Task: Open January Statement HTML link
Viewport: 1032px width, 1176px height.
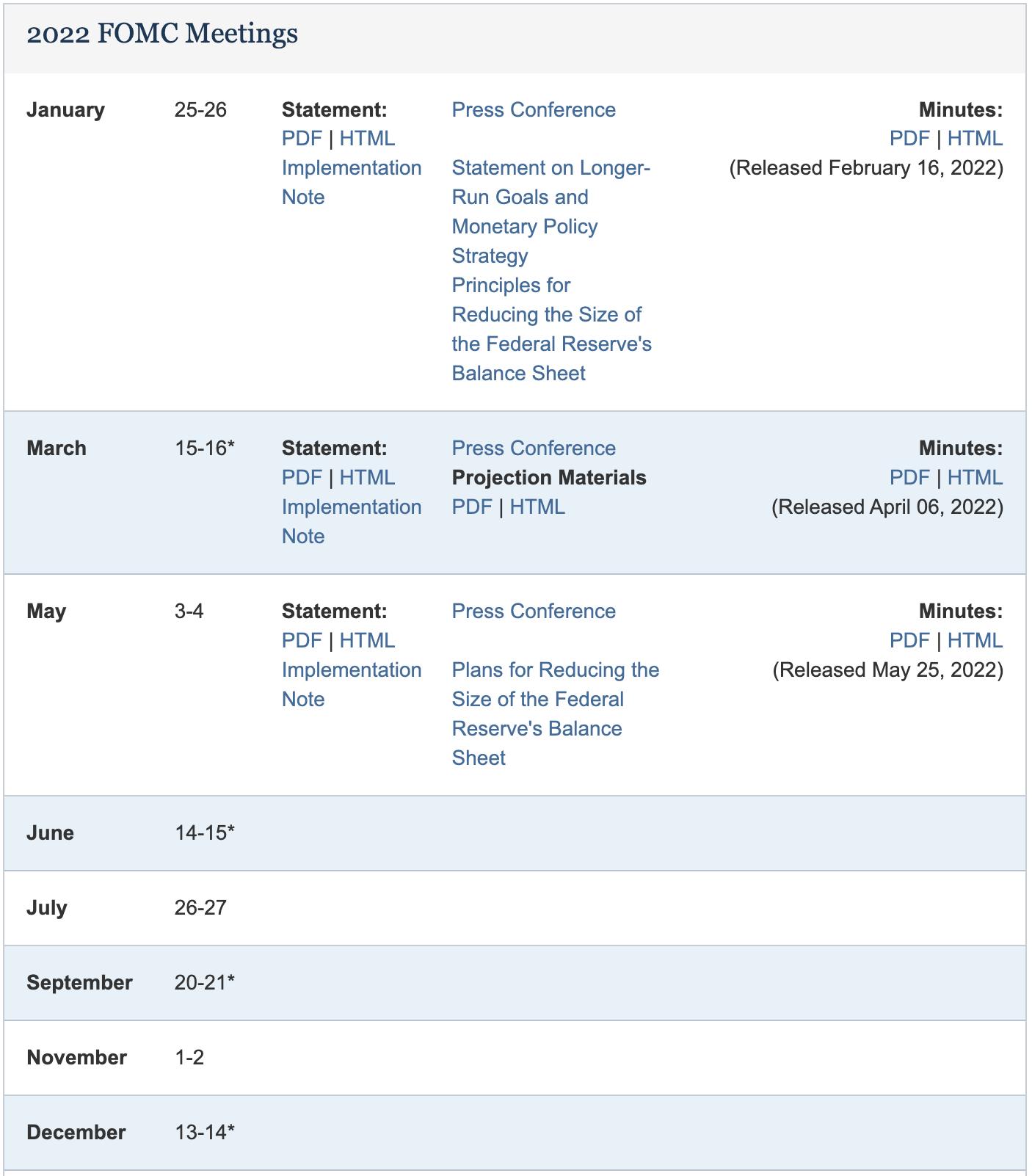Action: (367, 139)
